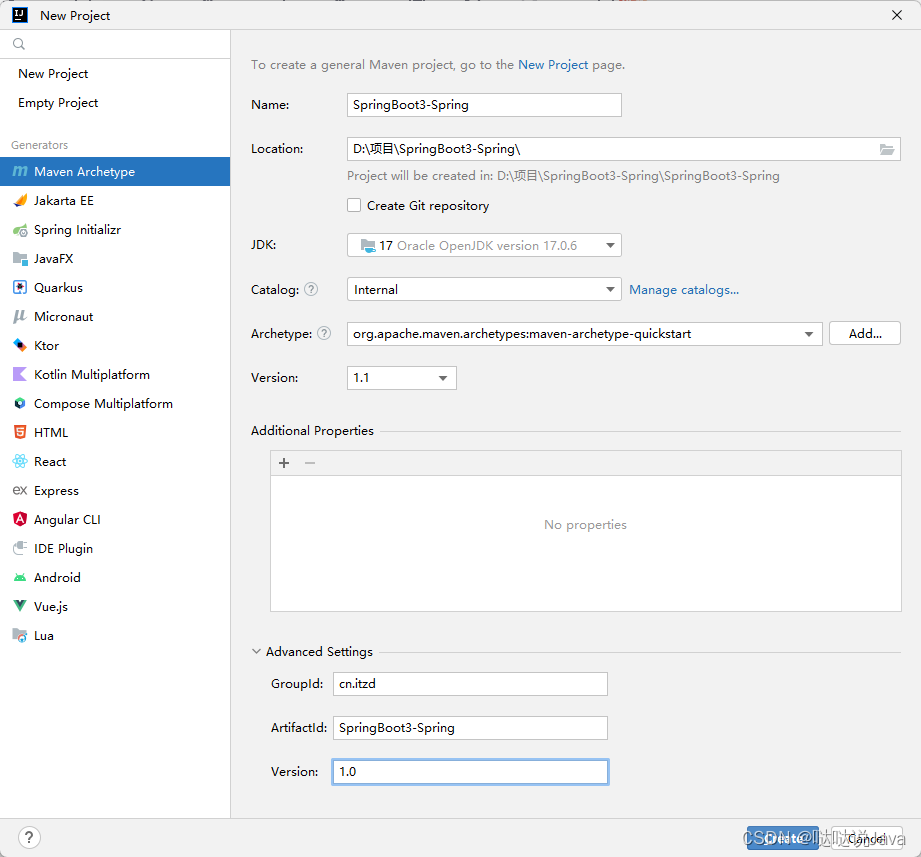Open the Catalog Internal dropdown
This screenshot has width=921, height=857.
(484, 289)
